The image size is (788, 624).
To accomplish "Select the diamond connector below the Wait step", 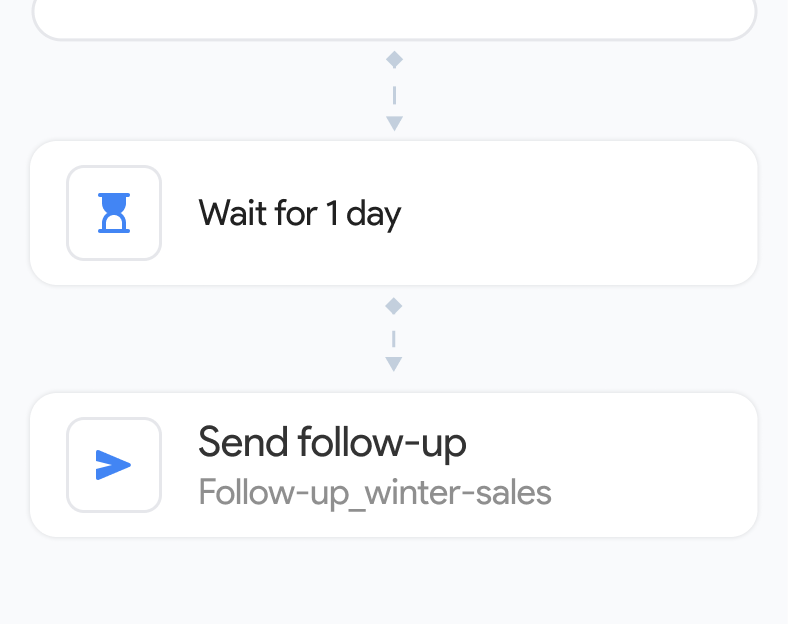I will click(394, 306).
